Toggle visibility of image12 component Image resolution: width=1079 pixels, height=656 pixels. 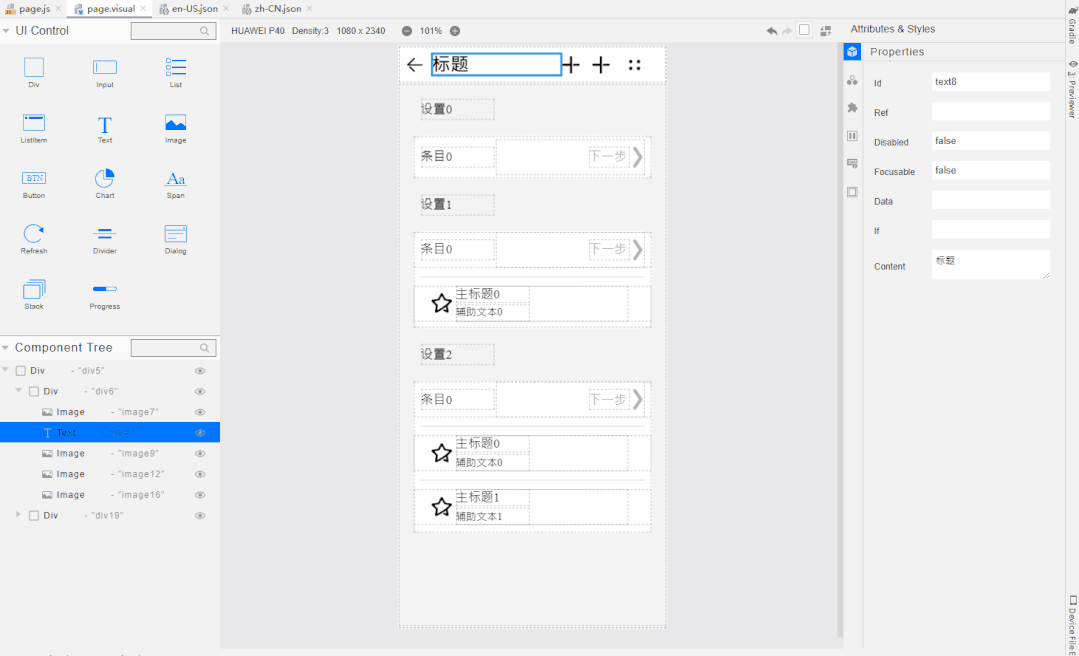point(200,474)
